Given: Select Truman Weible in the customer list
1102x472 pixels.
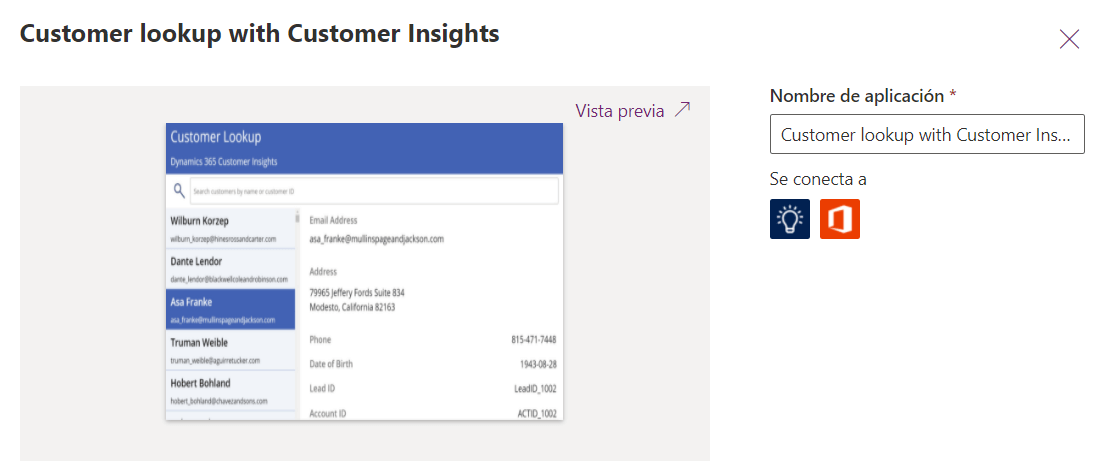Looking at the screenshot, I should [229, 349].
